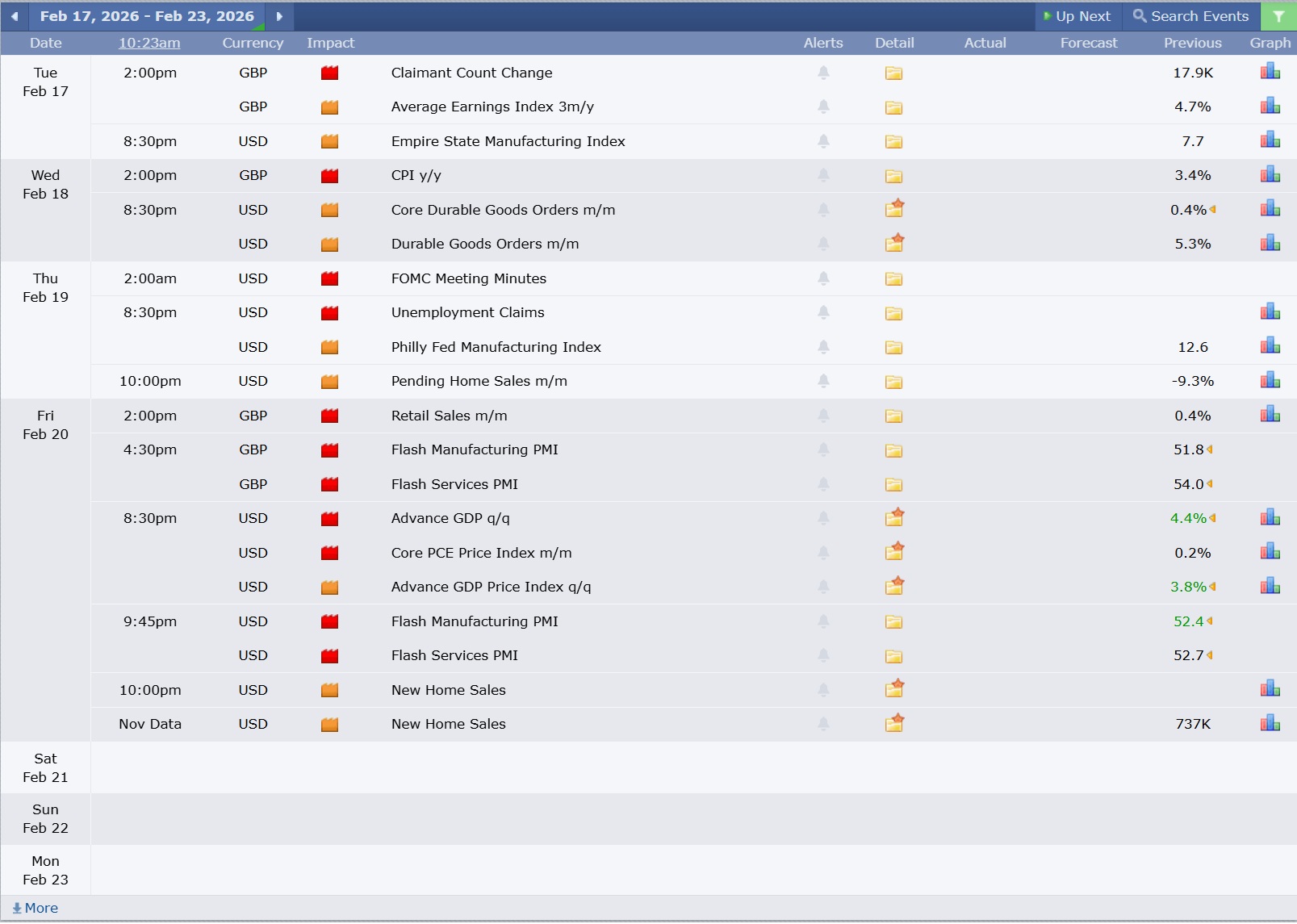Toggle alert bell for Unemployment Claims

click(x=823, y=312)
